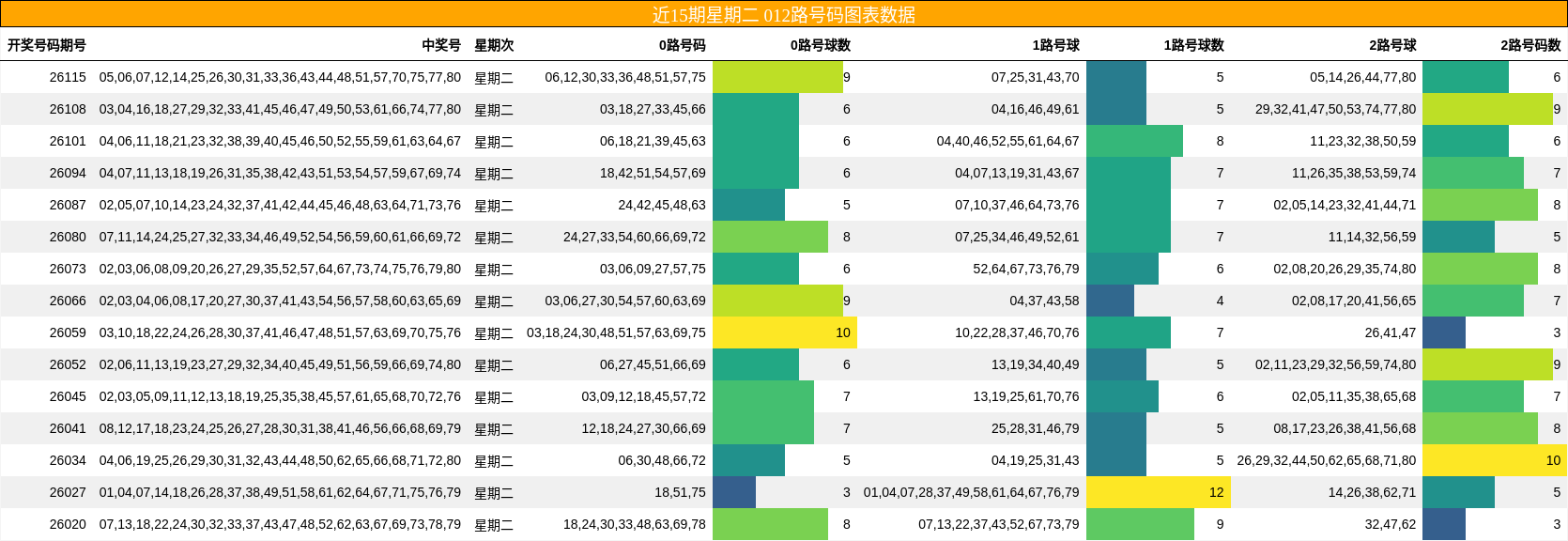Click 0路号码 cell 18,51,75
Image resolution: width=1568 pixels, height=541 pixels.
(680, 492)
